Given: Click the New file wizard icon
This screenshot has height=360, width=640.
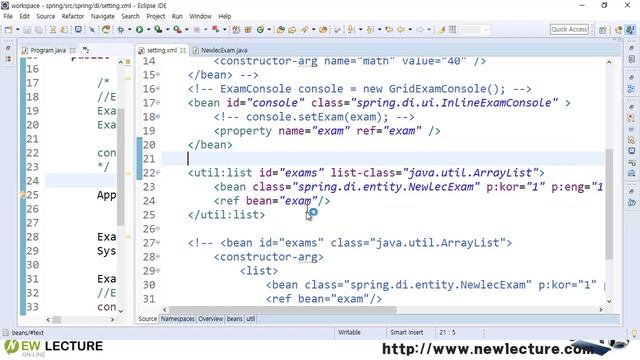Looking at the screenshot, I should 9,29.
